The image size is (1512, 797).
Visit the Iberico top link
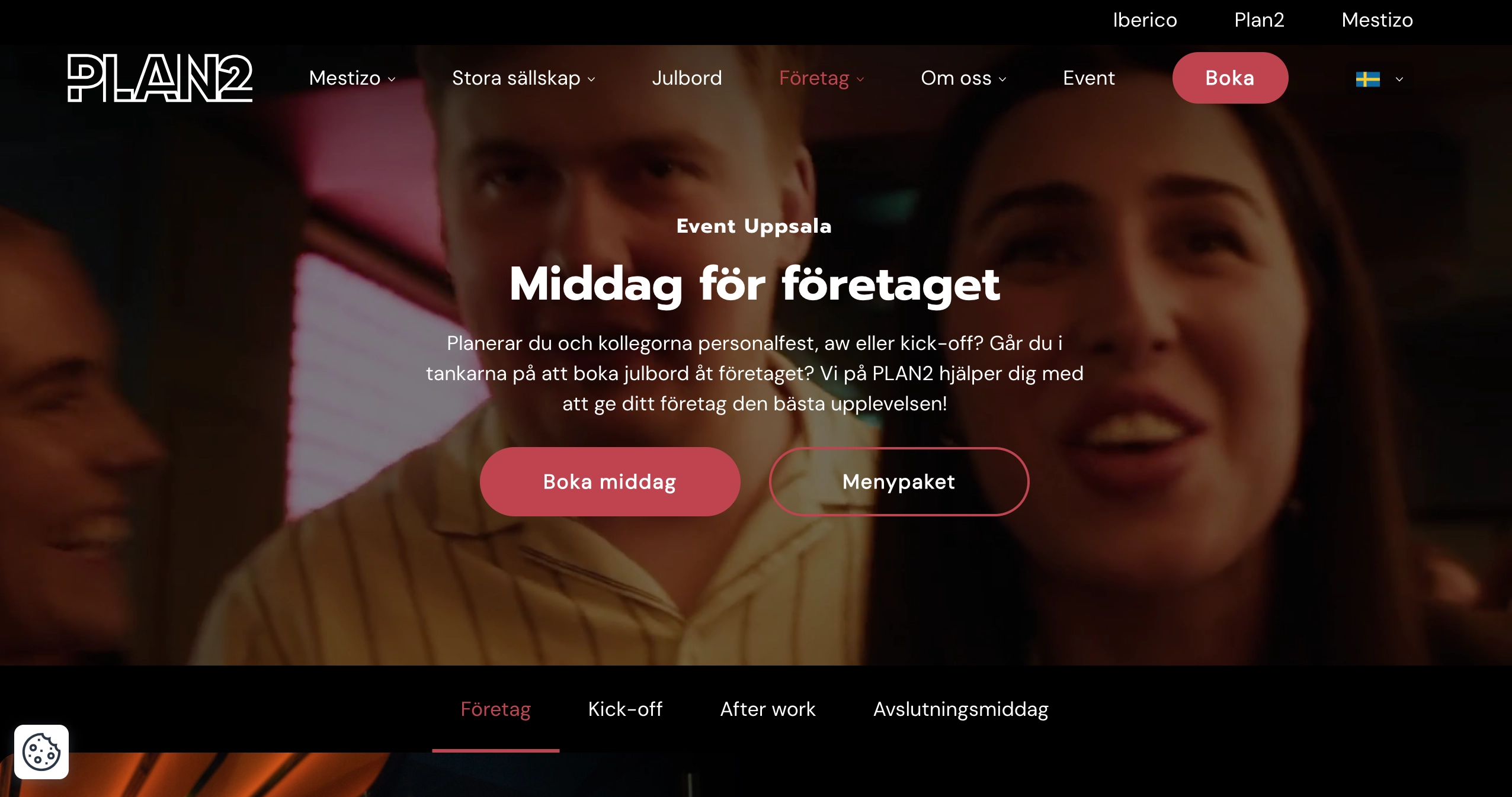pos(1145,20)
